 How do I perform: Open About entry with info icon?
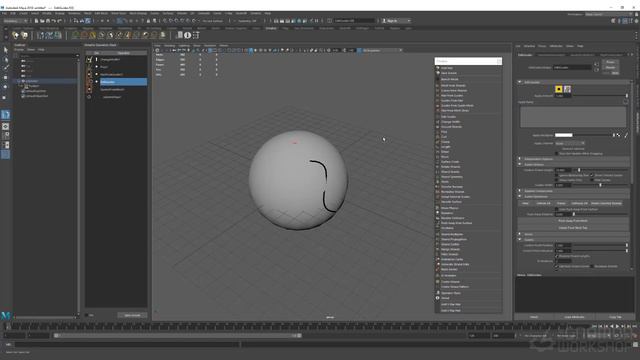point(445,298)
